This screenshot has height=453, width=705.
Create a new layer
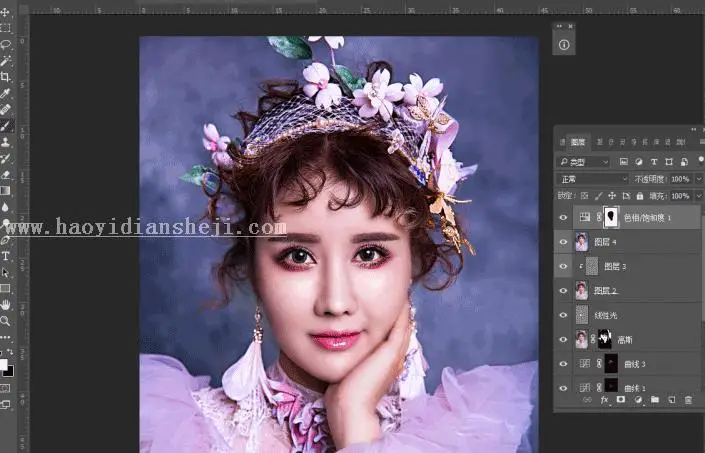[671, 400]
